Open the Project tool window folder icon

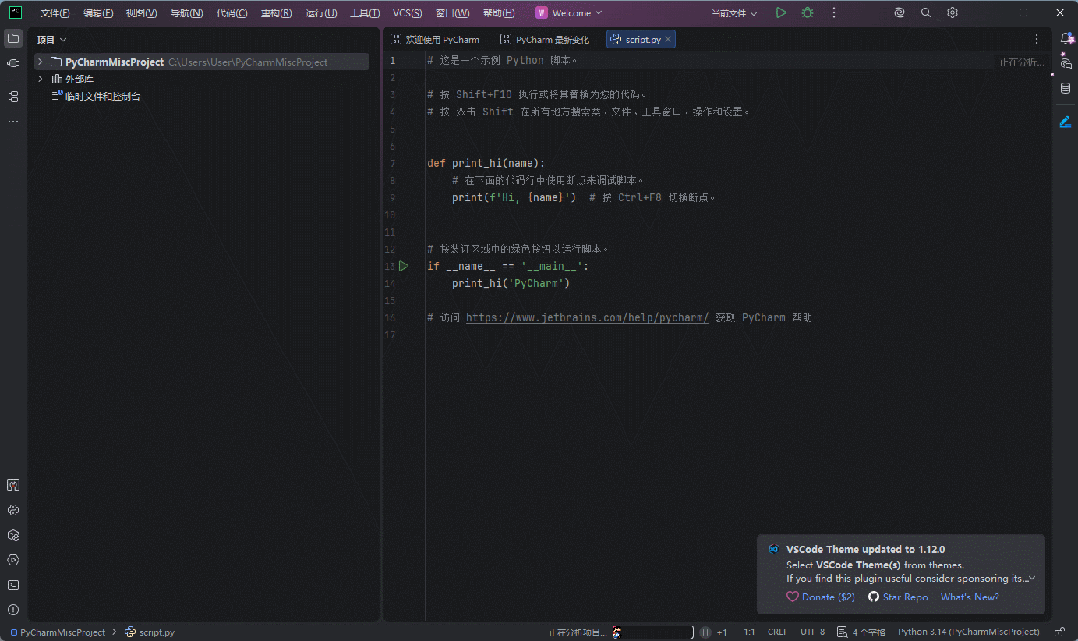[13, 39]
